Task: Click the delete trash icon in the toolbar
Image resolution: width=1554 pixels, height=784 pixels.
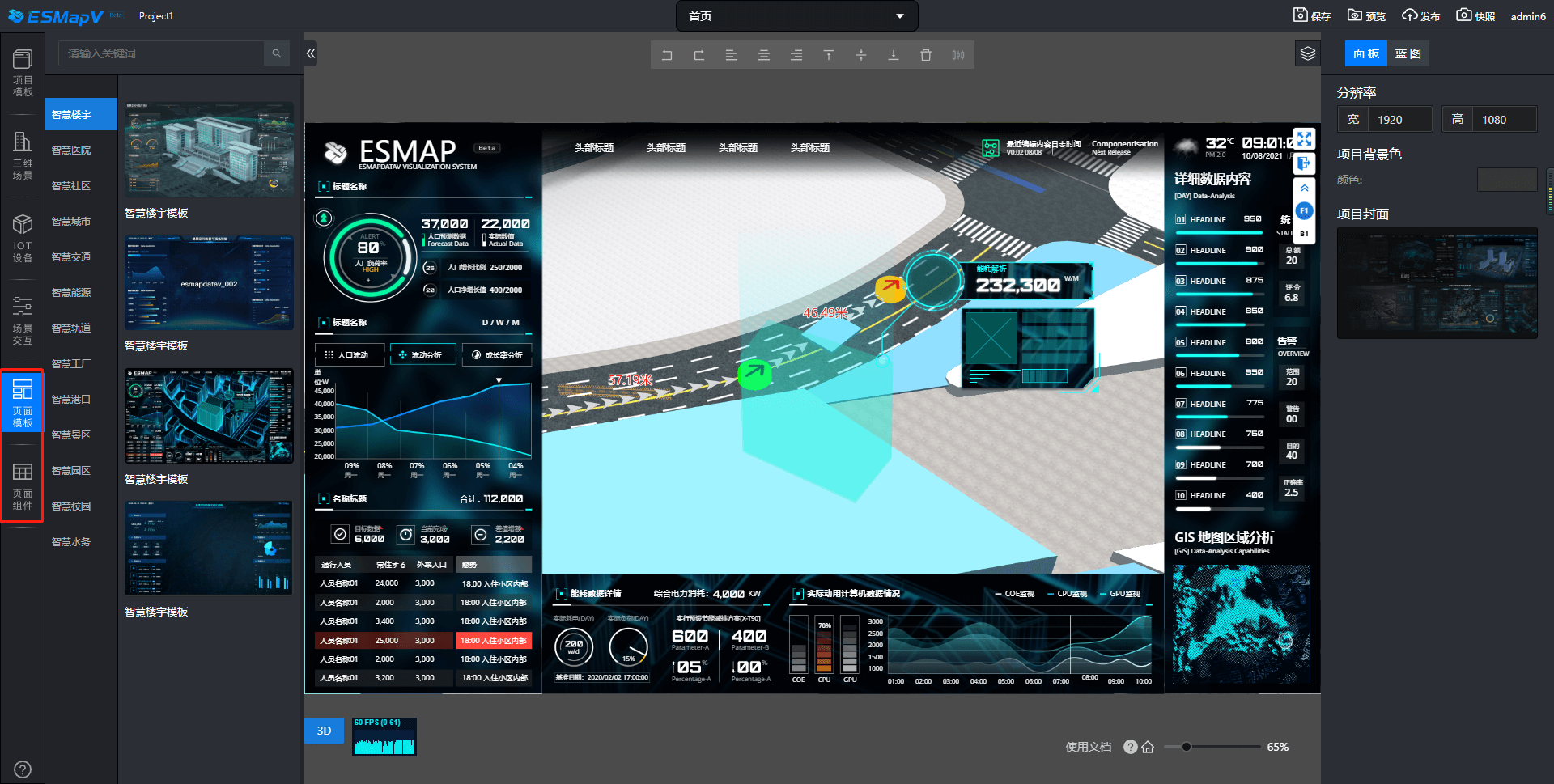Action: (x=926, y=55)
